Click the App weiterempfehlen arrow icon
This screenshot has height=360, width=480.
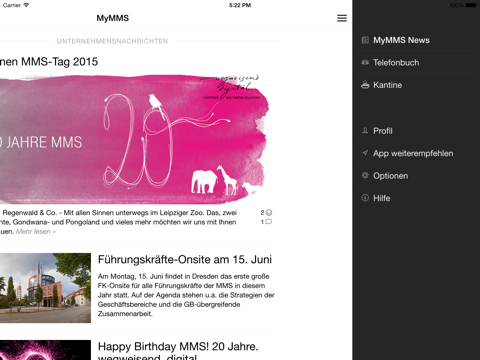(x=365, y=153)
